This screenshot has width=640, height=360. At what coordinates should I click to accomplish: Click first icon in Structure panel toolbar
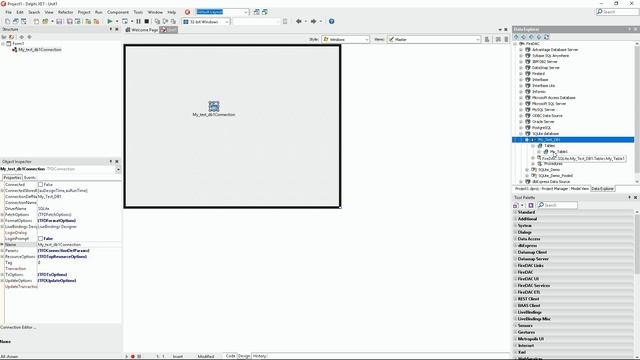4,37
